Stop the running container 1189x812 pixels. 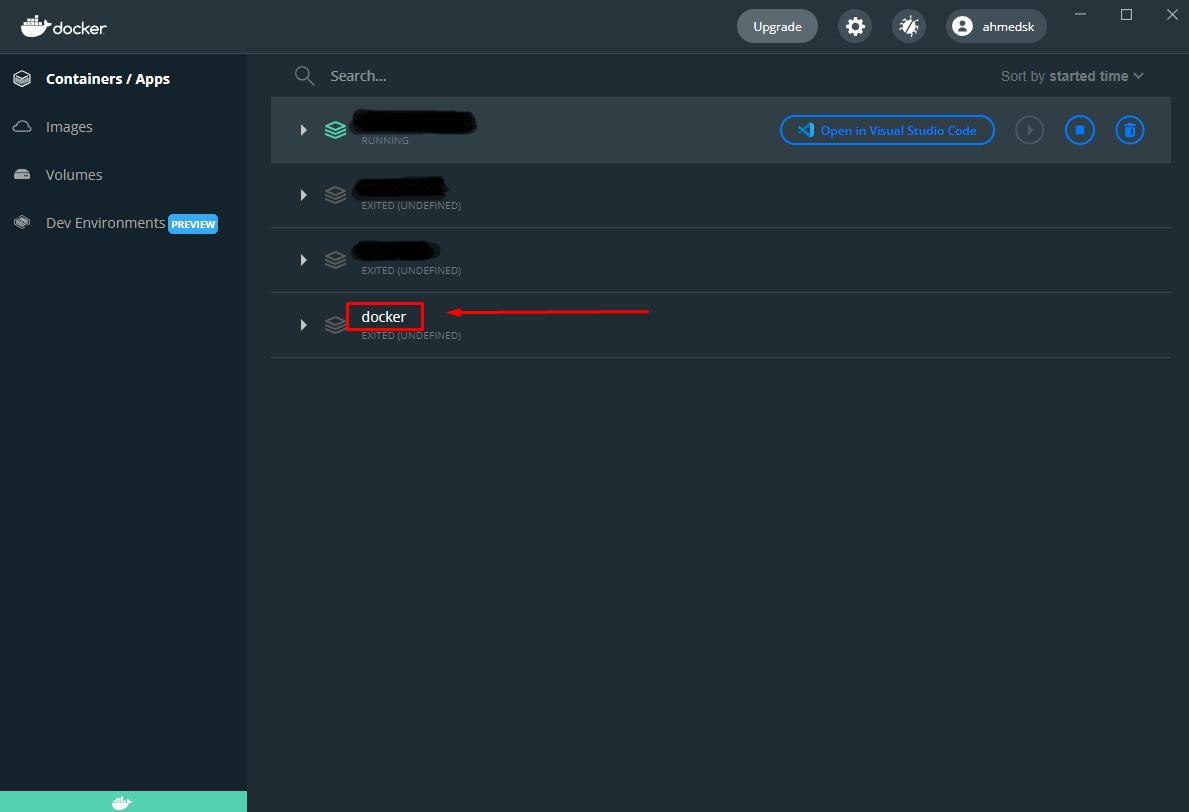click(1079, 130)
